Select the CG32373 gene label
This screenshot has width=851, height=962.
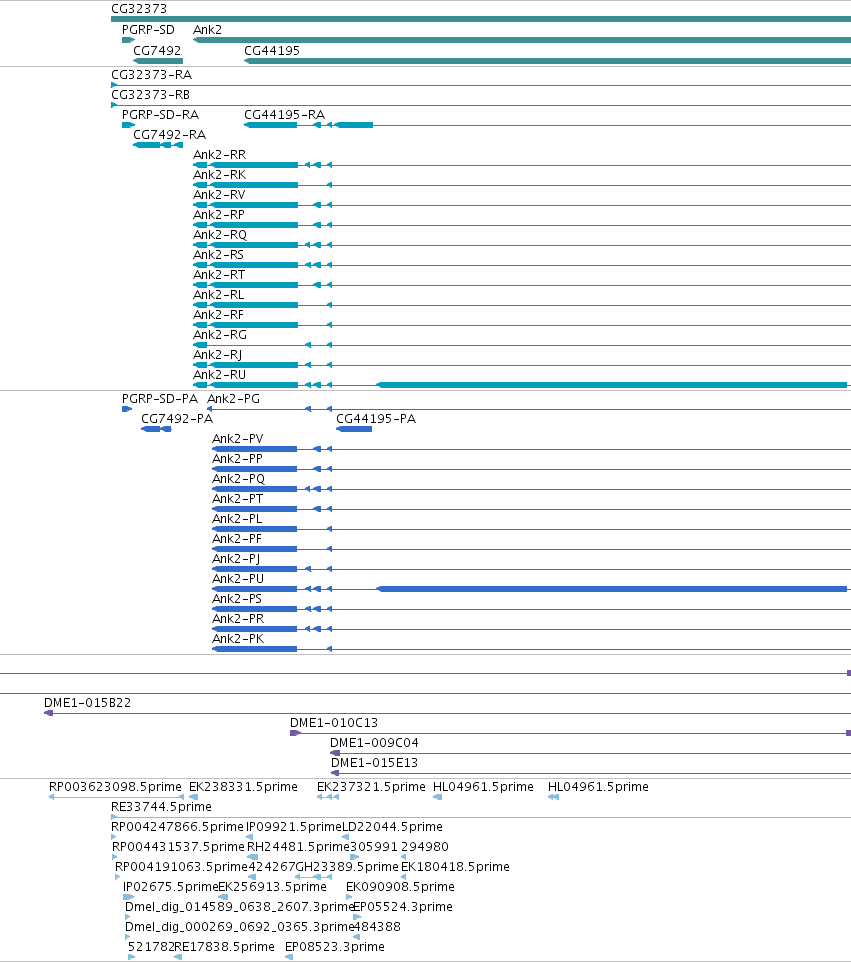point(139,9)
